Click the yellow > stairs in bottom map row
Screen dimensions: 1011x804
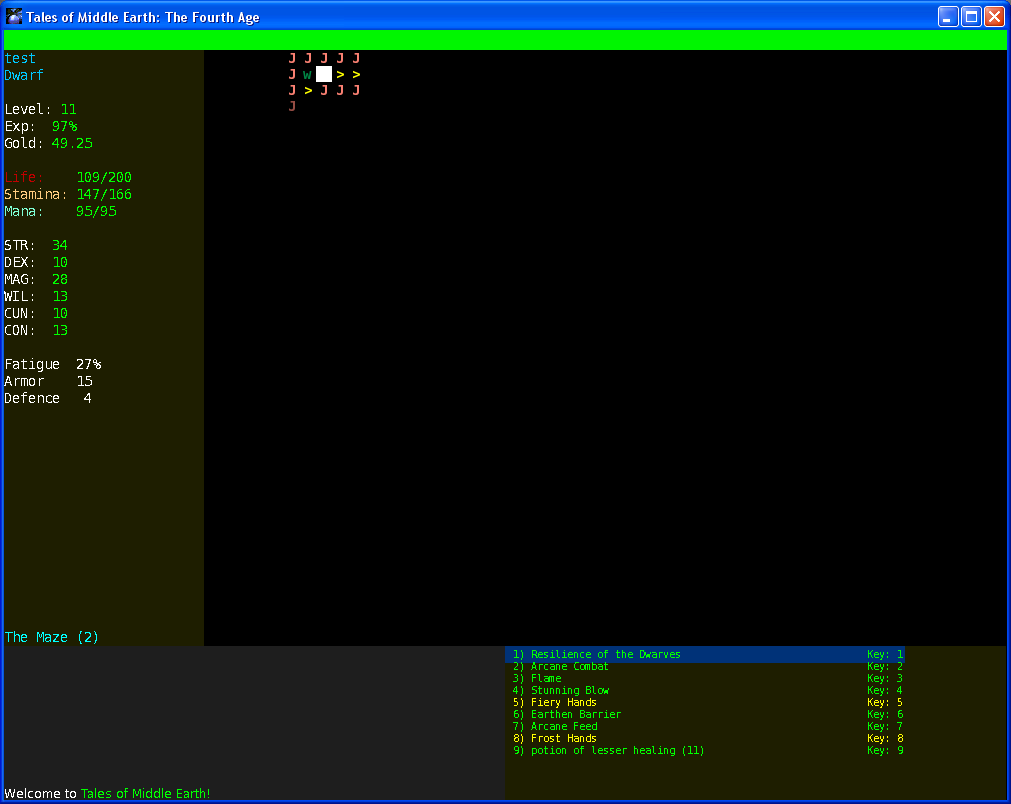[x=308, y=90]
